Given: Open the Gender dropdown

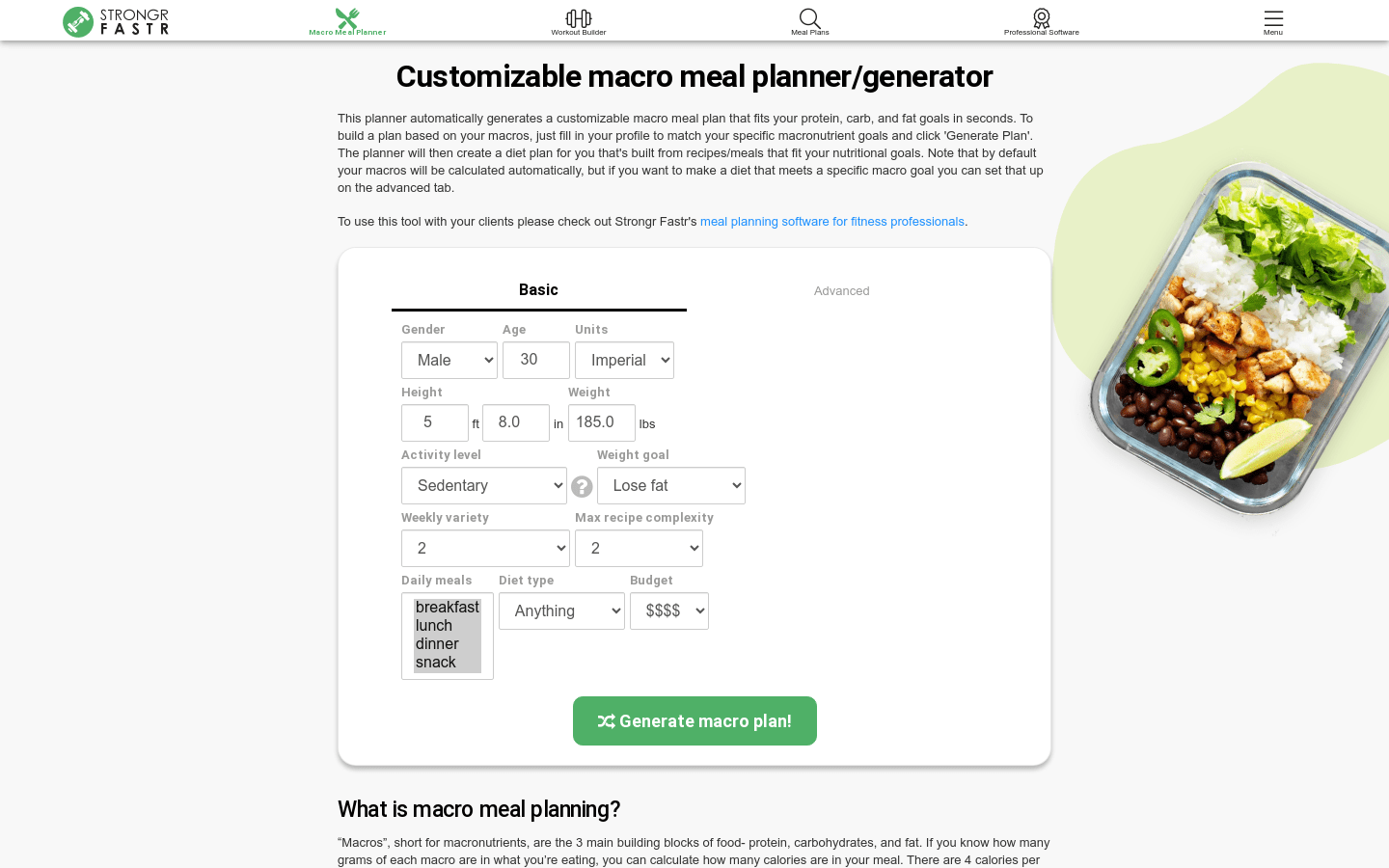Looking at the screenshot, I should [449, 361].
